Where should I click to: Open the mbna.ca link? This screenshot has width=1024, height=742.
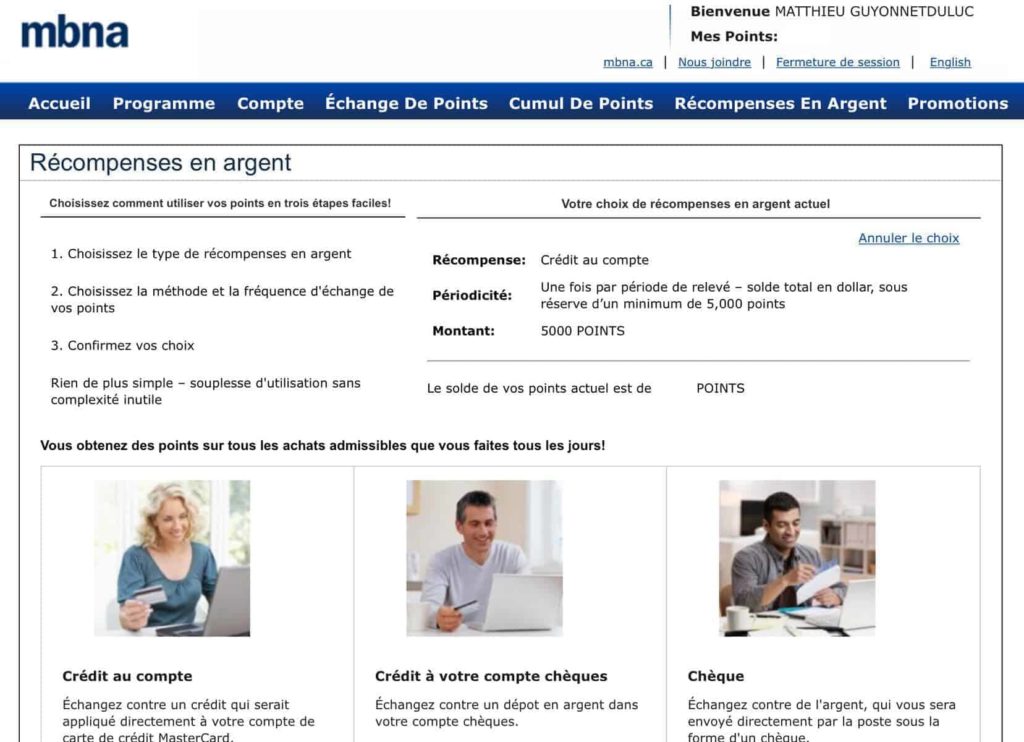click(x=629, y=62)
